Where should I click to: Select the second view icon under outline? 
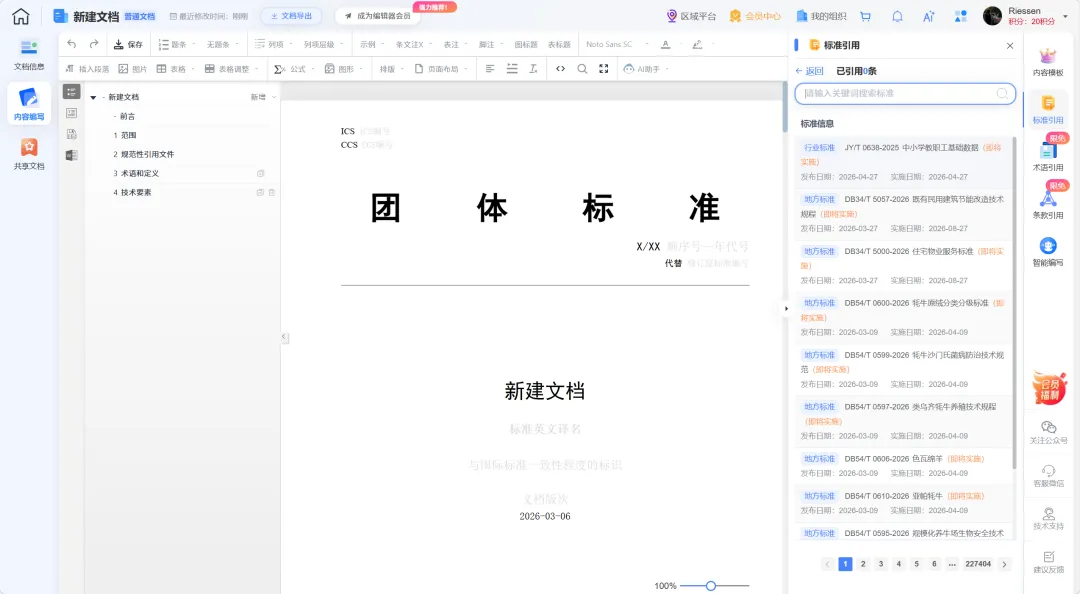[x=72, y=113]
